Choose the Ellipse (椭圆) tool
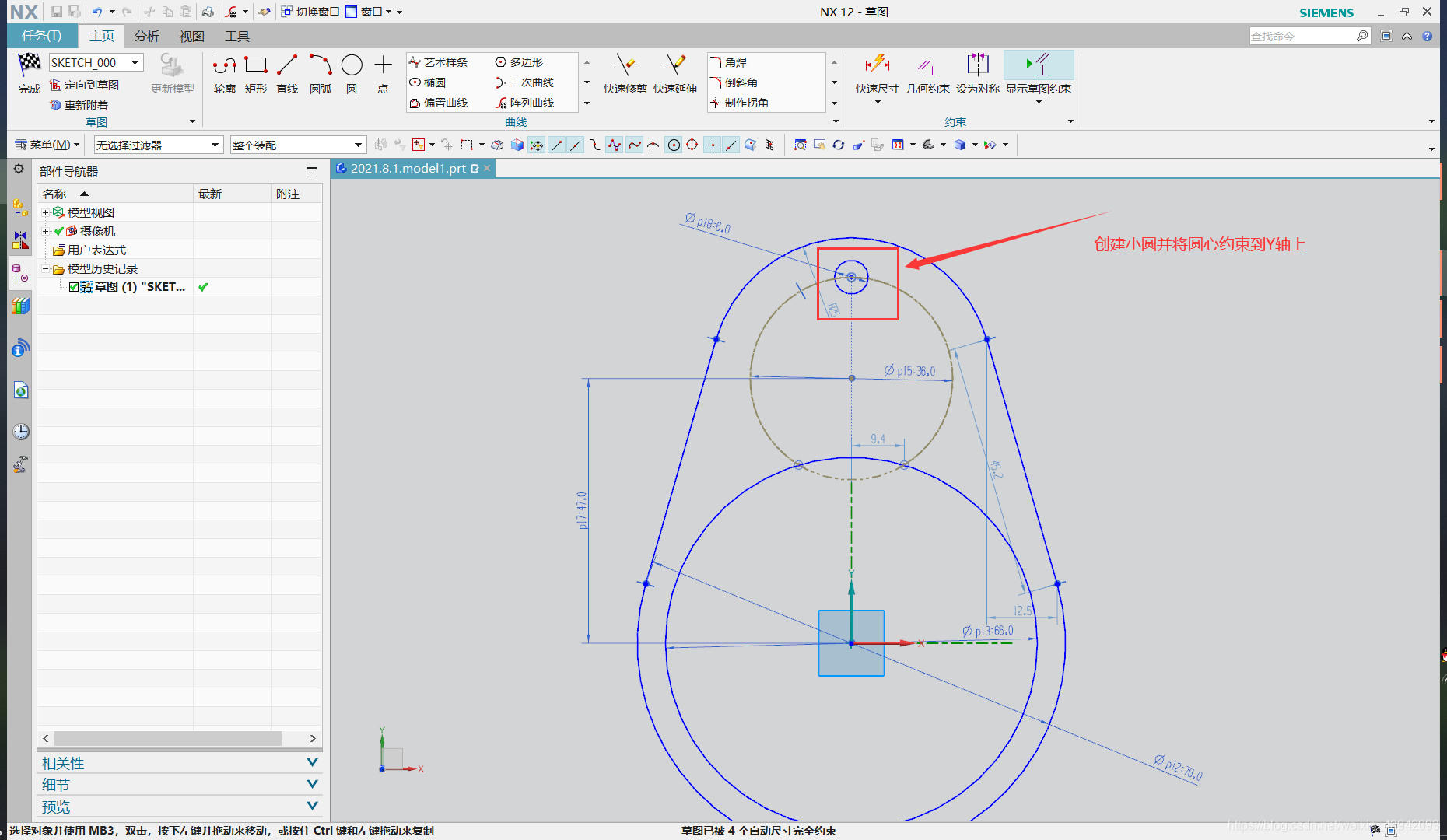Screen dimensions: 1447x840 click(428, 82)
